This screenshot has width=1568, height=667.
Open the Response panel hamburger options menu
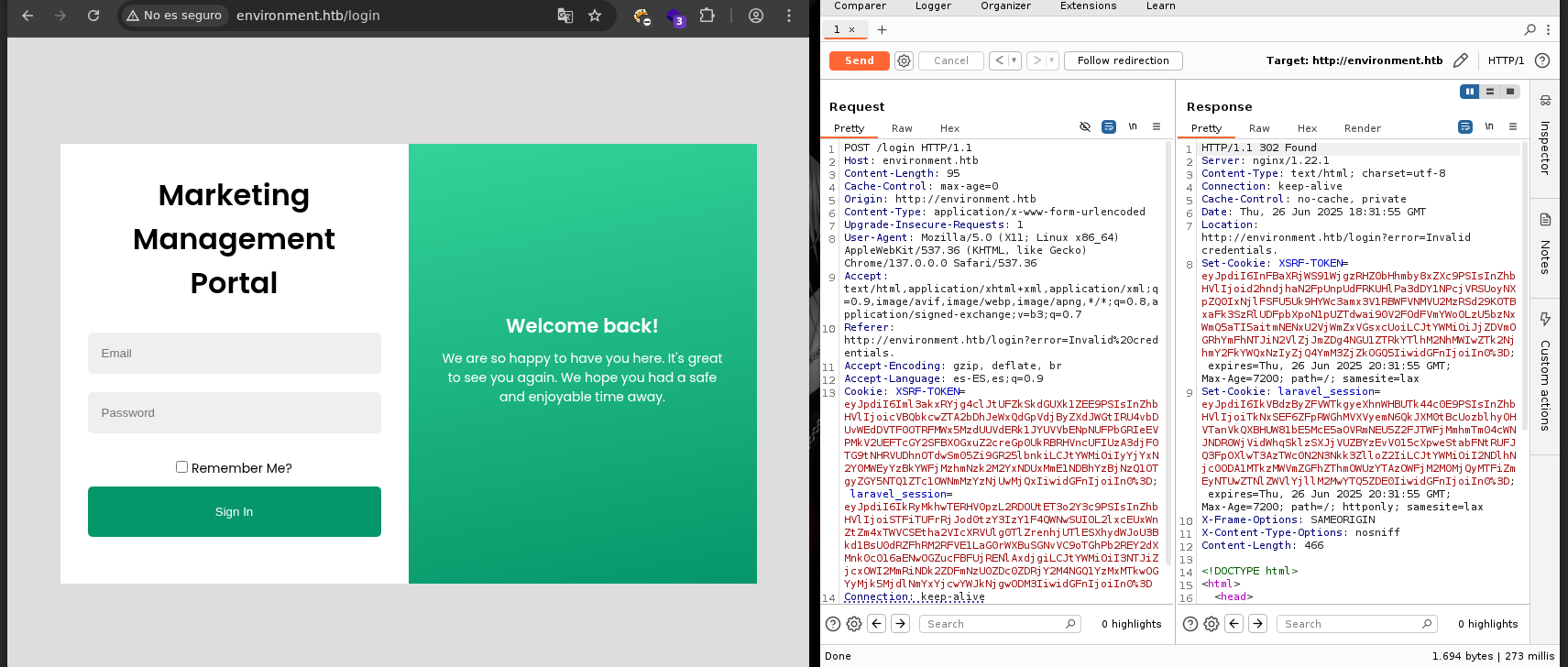click(x=1513, y=126)
